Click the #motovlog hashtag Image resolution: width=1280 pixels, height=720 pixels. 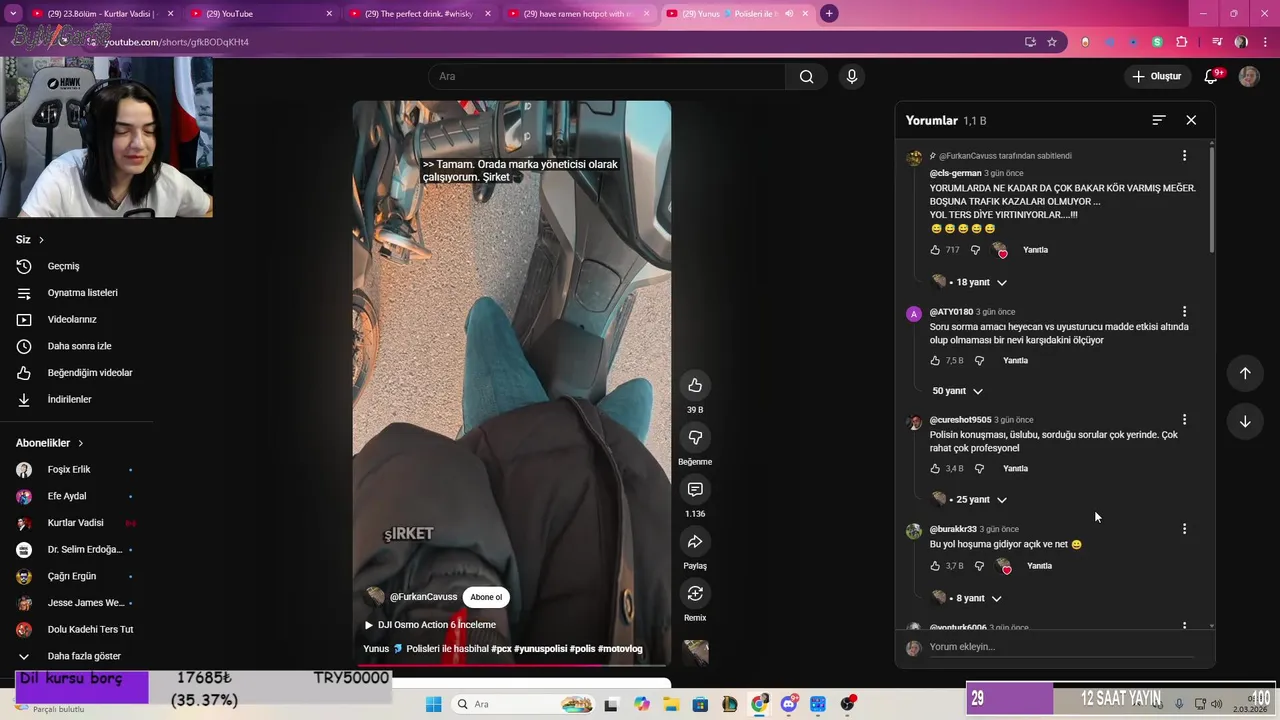coord(621,649)
